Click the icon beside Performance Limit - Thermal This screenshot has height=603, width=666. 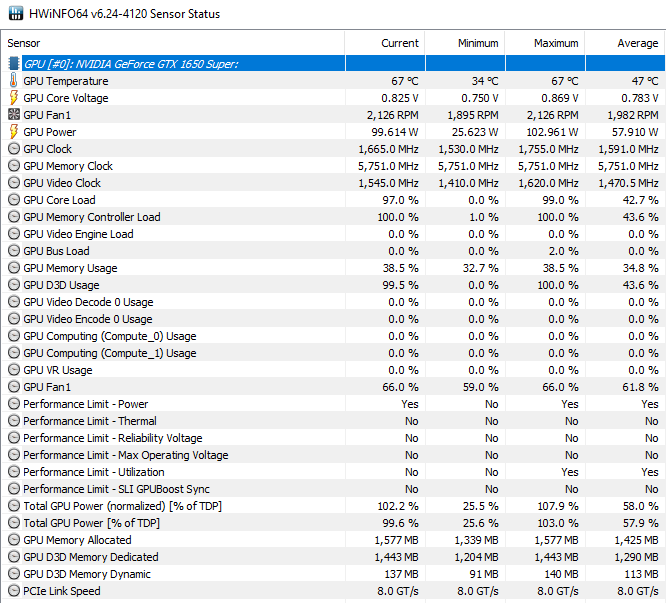pyautogui.click(x=14, y=420)
